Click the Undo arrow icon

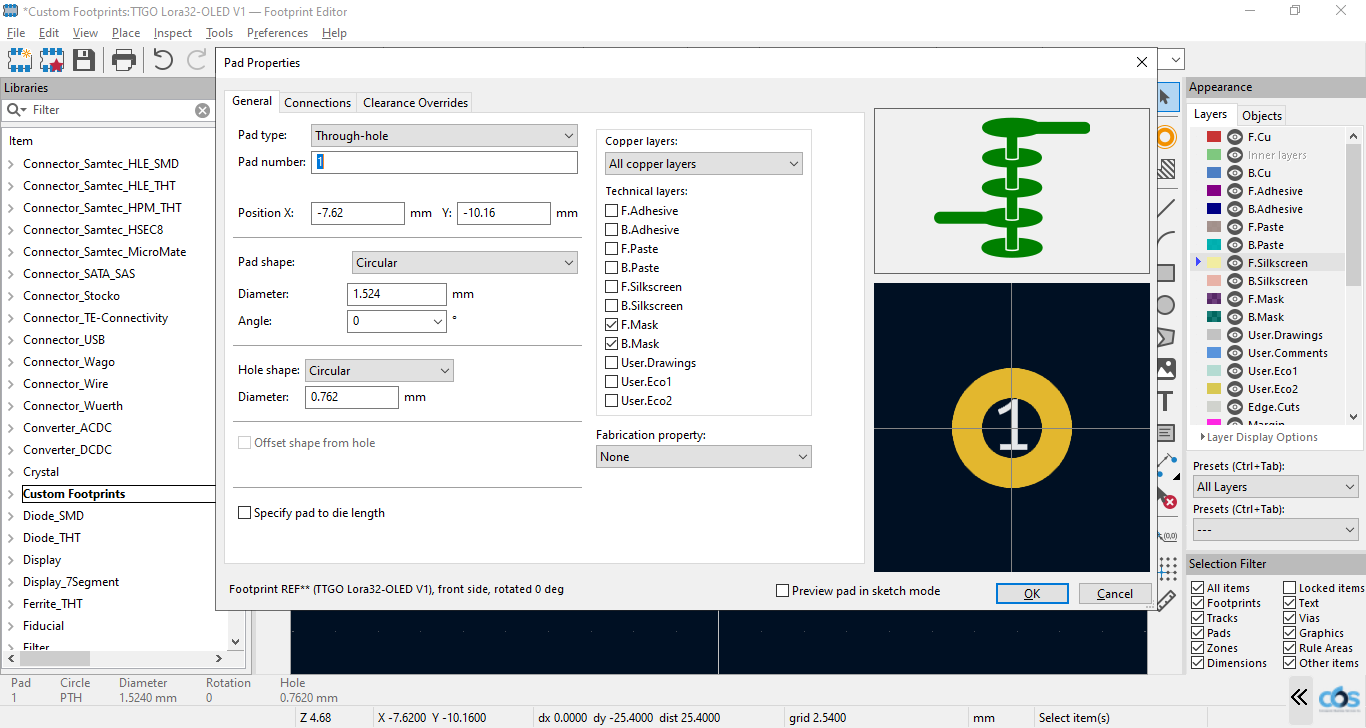click(164, 60)
